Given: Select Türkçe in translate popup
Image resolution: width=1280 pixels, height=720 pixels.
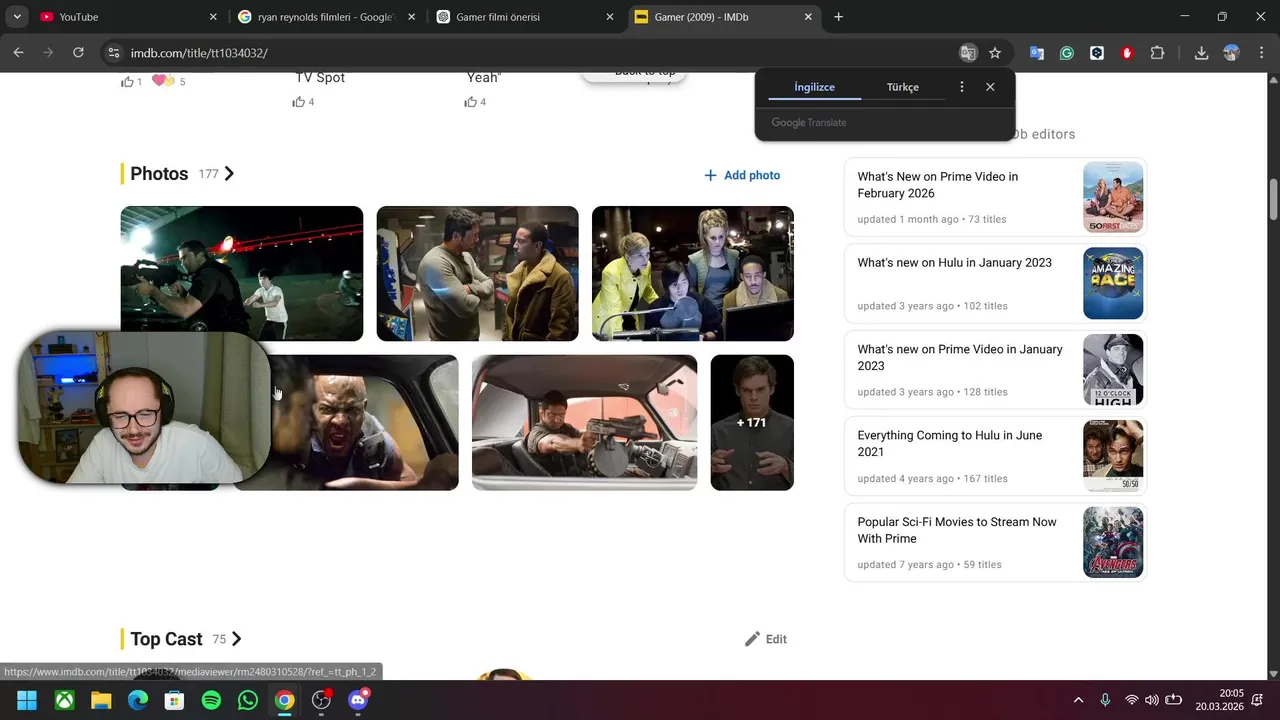Looking at the screenshot, I should pos(902,87).
